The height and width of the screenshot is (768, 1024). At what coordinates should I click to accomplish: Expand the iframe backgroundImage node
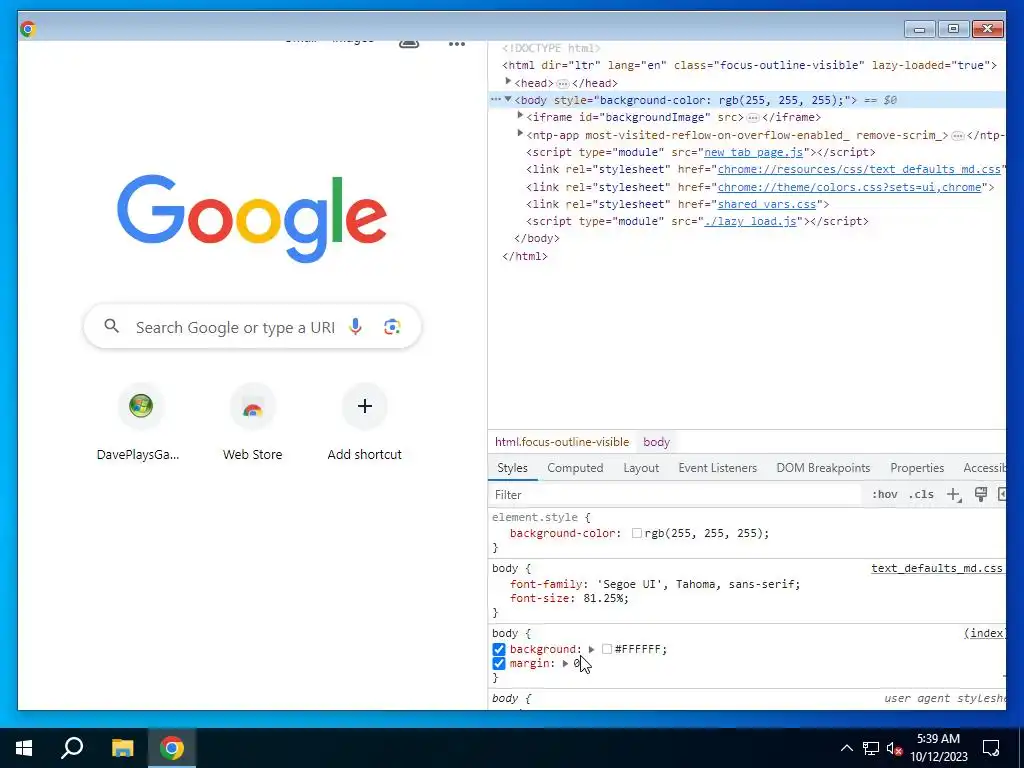520,116
